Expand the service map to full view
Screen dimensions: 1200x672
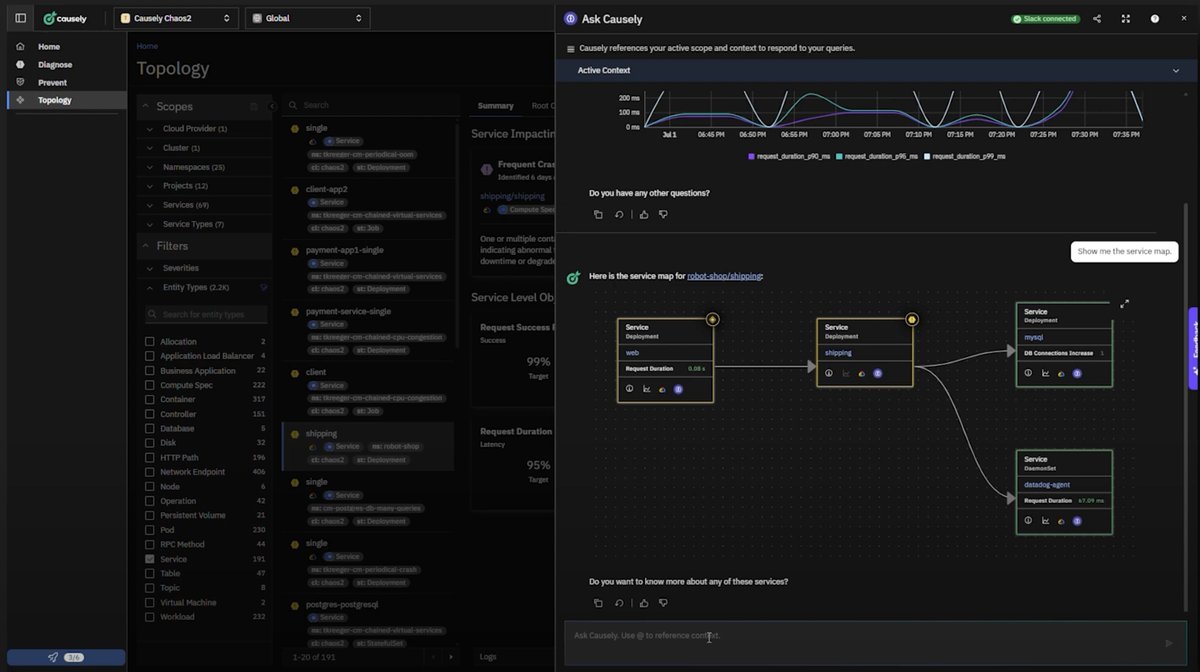(x=1124, y=304)
